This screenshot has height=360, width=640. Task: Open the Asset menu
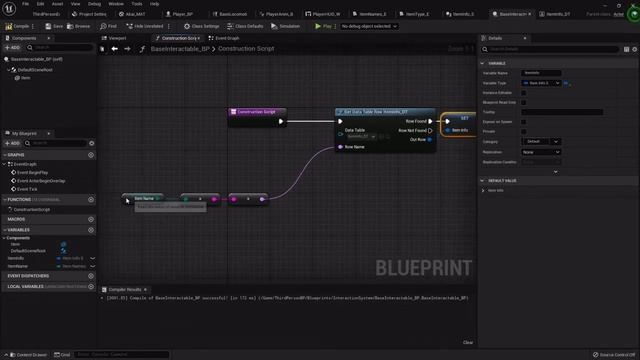coord(57,4)
